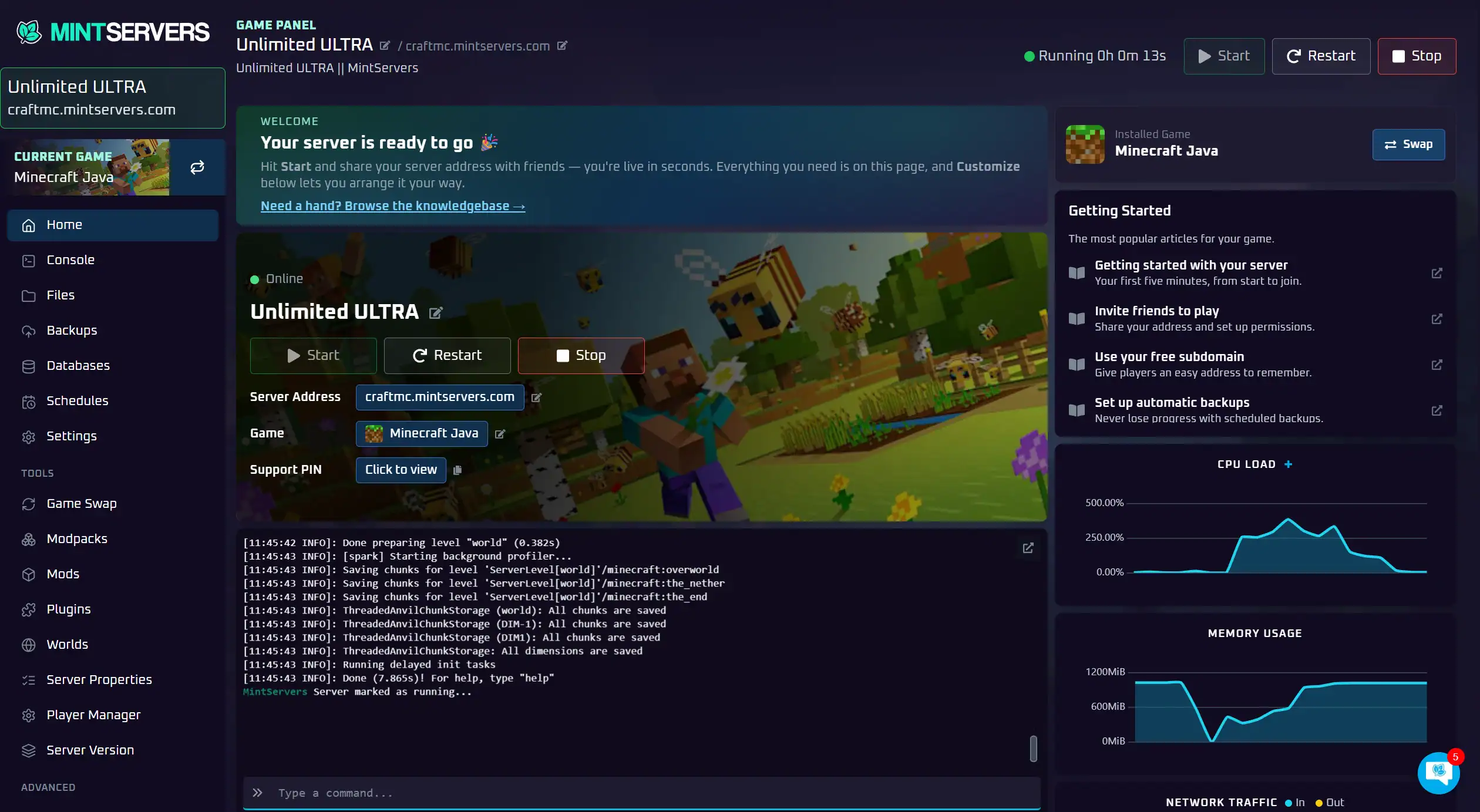Open Player Manager
This screenshot has height=812, width=1480.
click(x=113, y=715)
